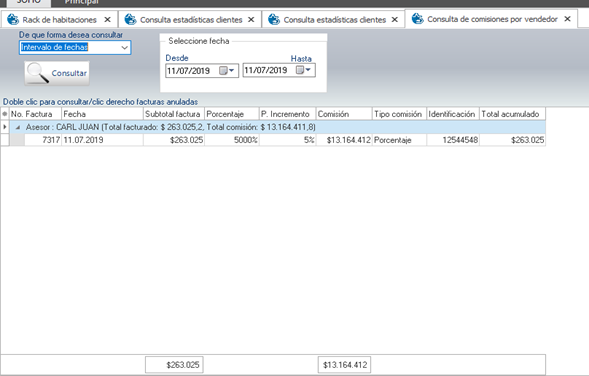Click identification cell 12544548
The image size is (589, 376).
(x=453, y=140)
